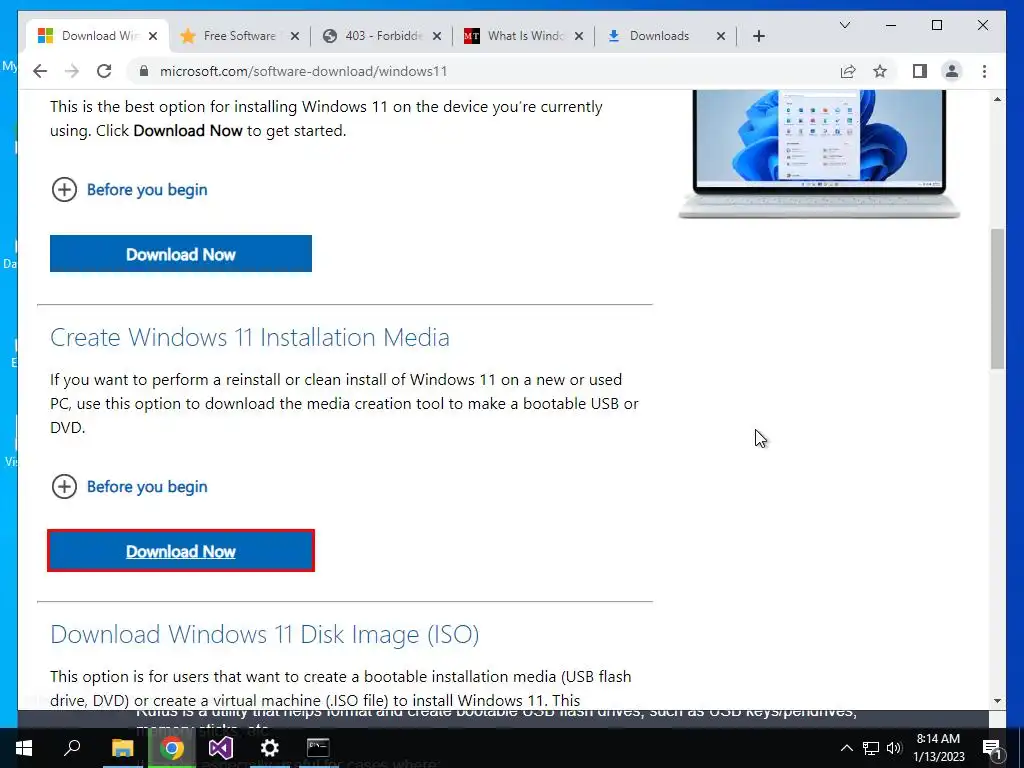Screen dimensions: 1024x768
Task: Close the Download Windows tab
Action: pyautogui.click(x=153, y=36)
